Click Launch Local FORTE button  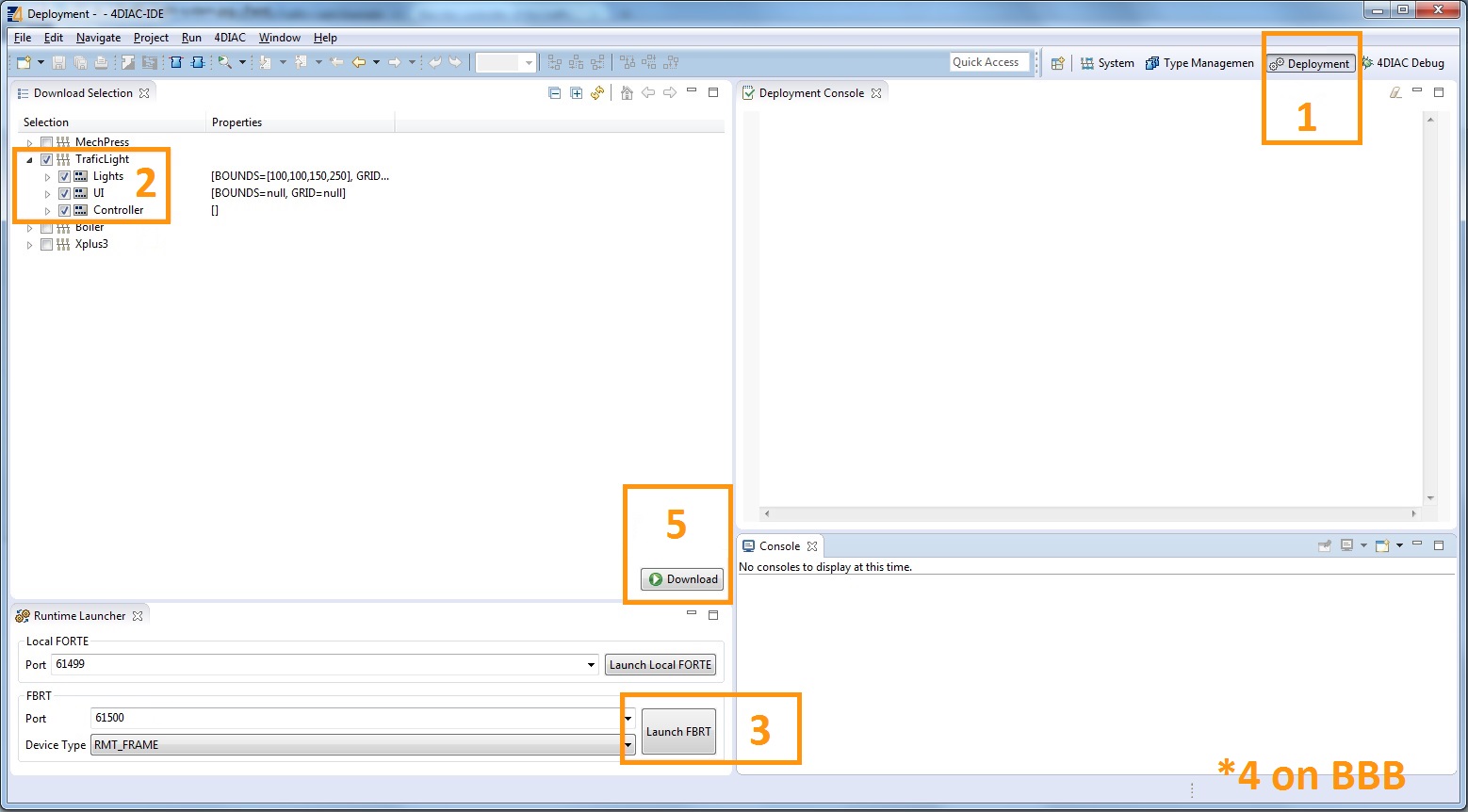coord(660,665)
